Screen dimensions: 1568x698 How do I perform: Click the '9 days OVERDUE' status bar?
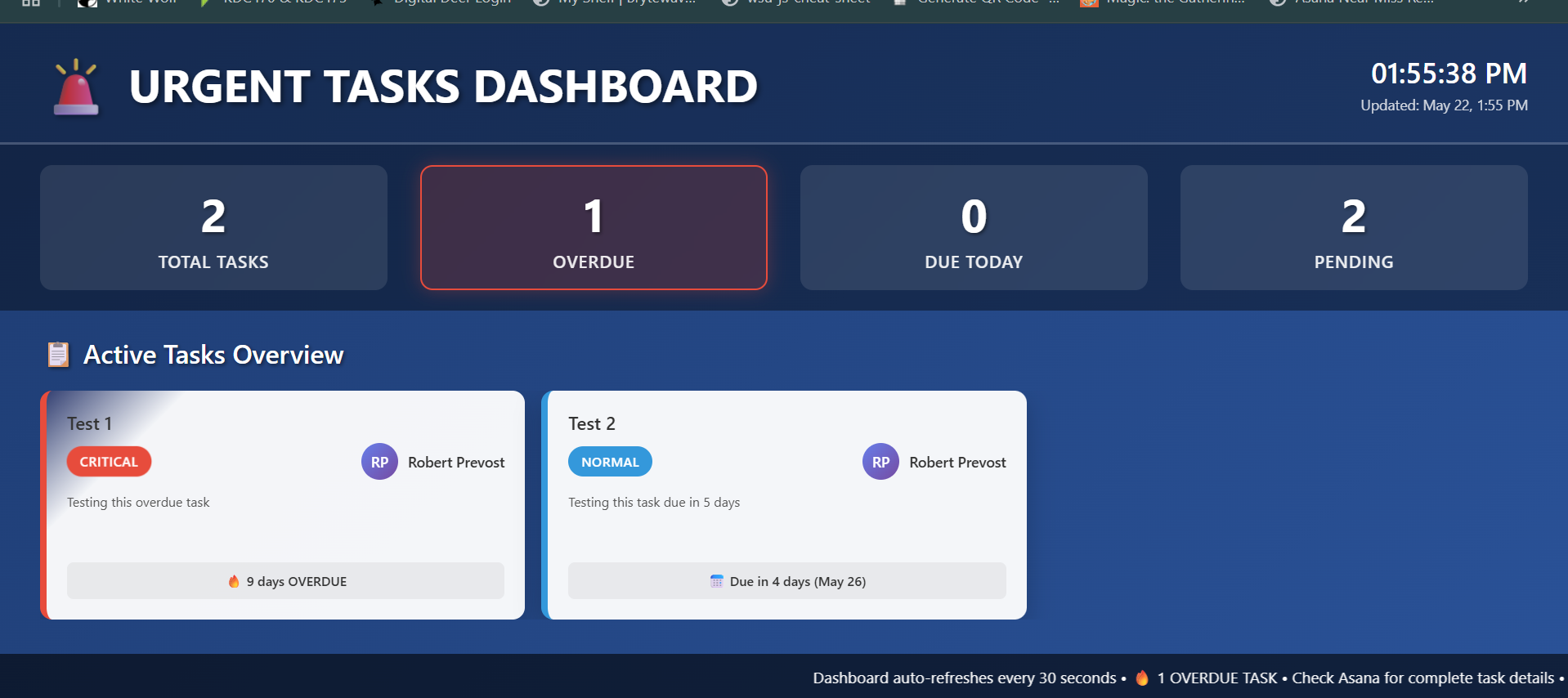tap(285, 580)
